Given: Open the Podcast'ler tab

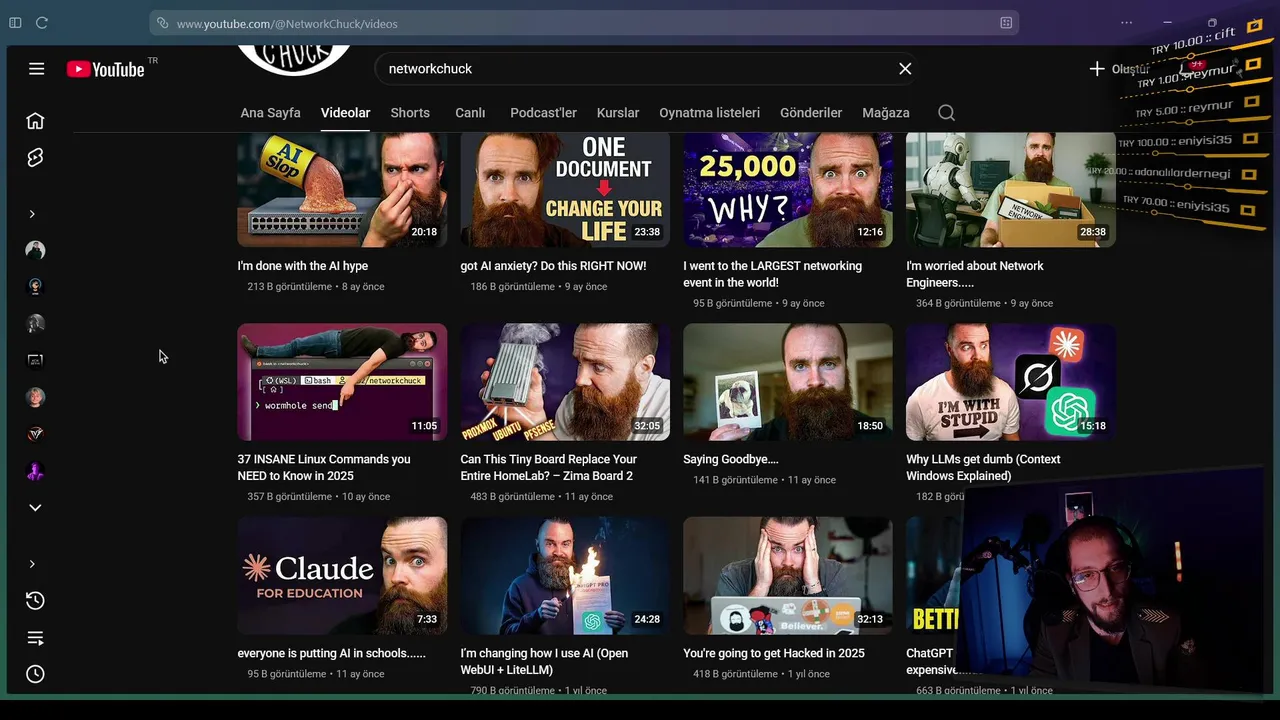Looking at the screenshot, I should 543,113.
